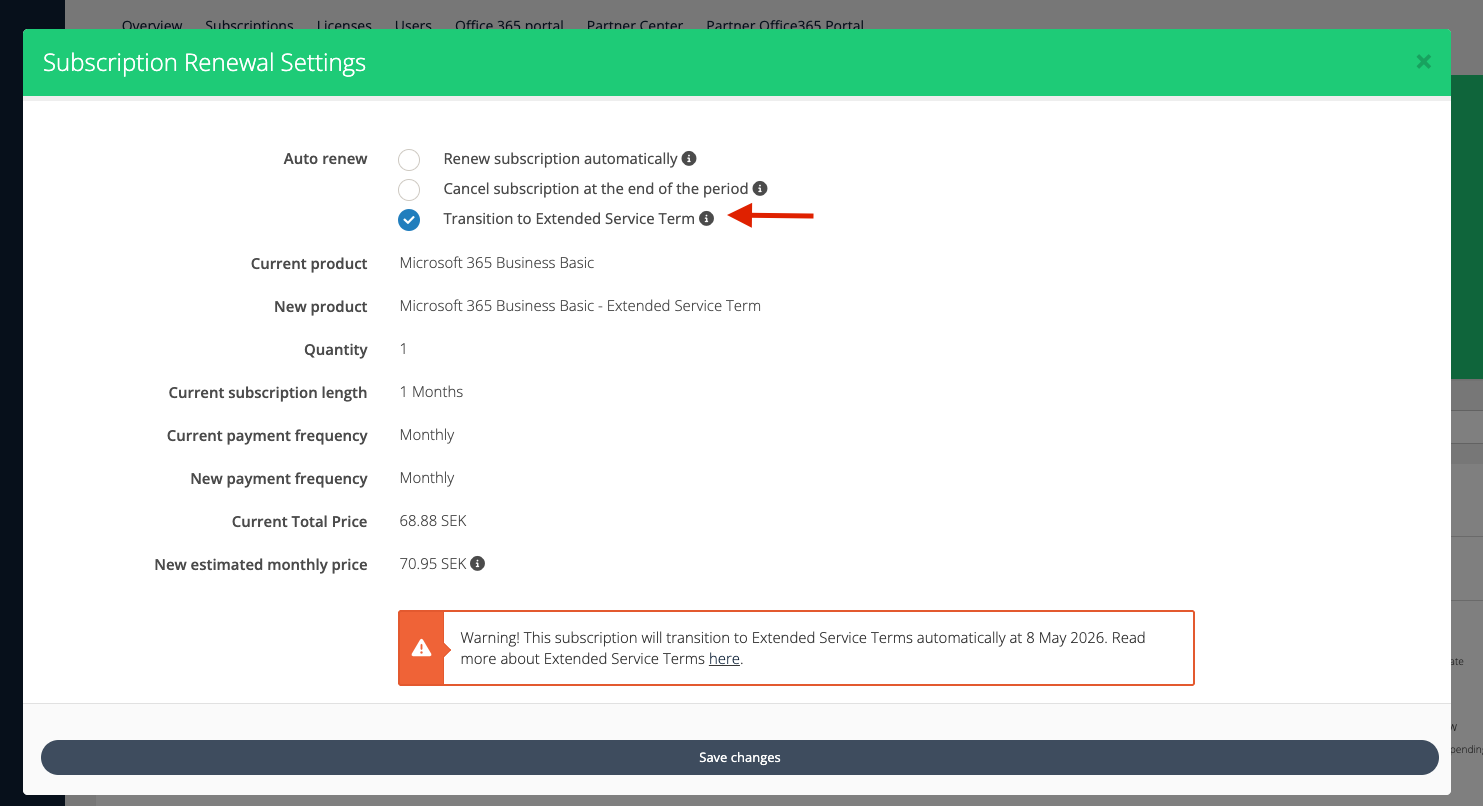
Task: Select Renew subscription automatically radio button
Action: click(409, 160)
